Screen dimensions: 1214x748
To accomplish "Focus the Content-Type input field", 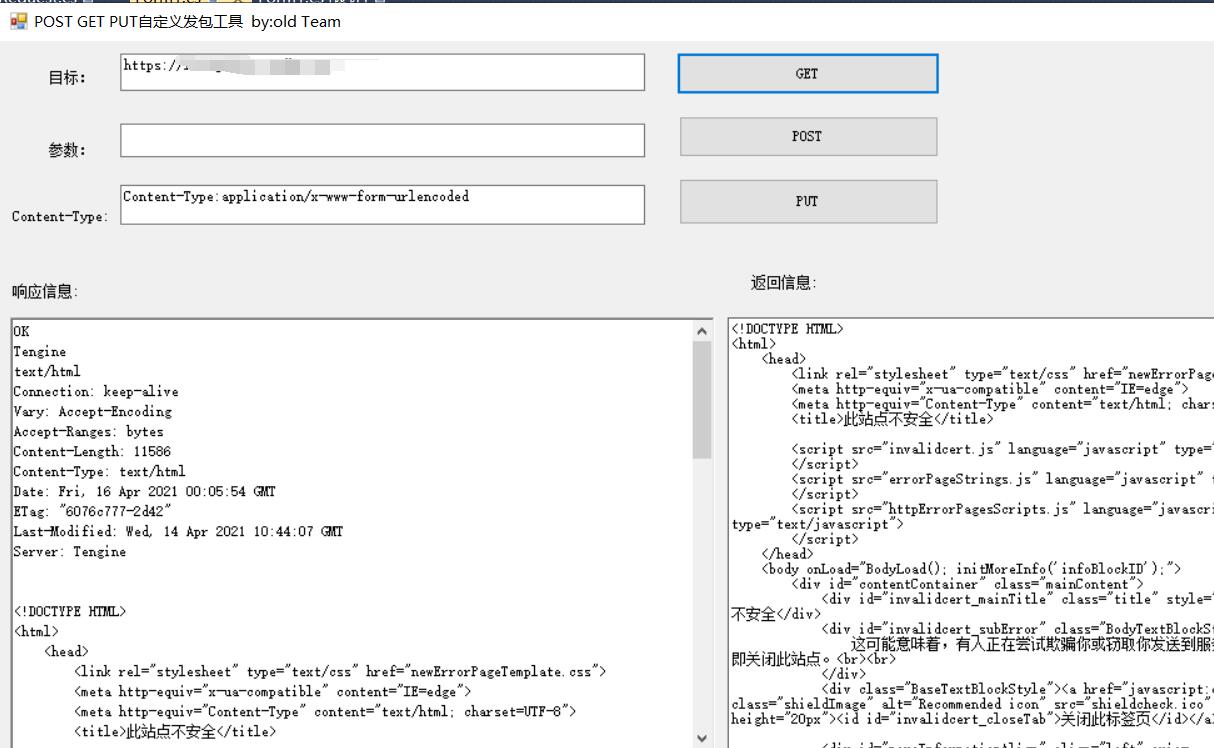I will (382, 204).
